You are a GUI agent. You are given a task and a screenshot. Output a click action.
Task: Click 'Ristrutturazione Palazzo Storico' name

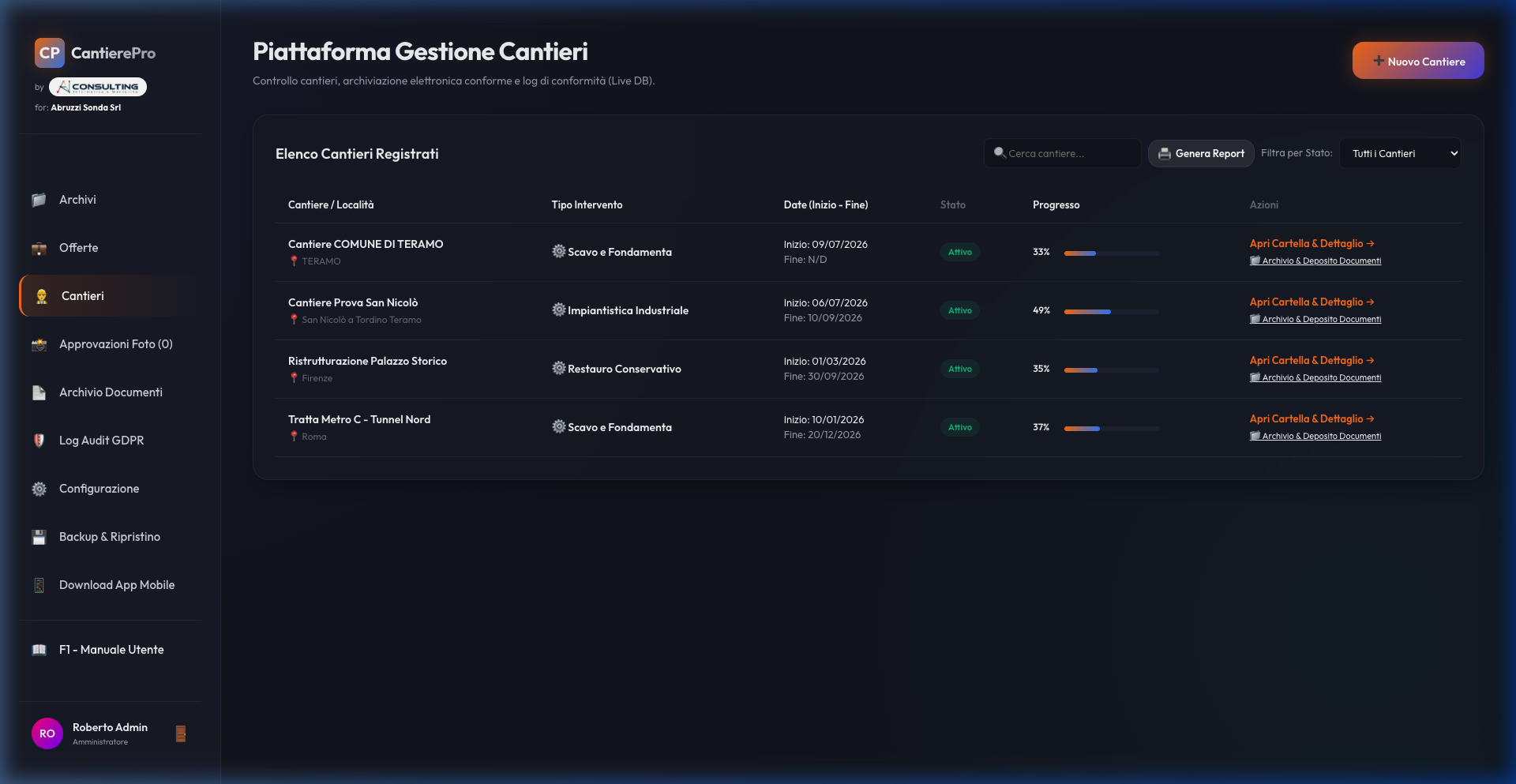coord(367,362)
